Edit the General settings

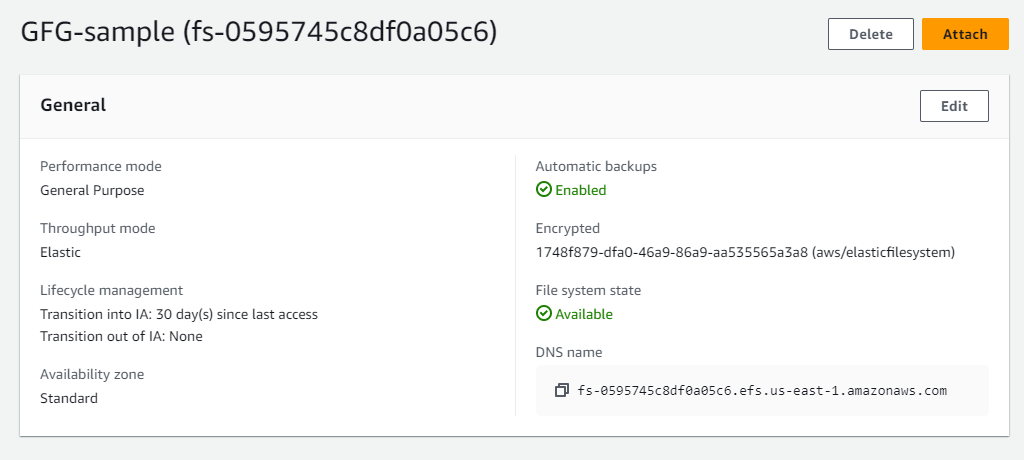[954, 106]
